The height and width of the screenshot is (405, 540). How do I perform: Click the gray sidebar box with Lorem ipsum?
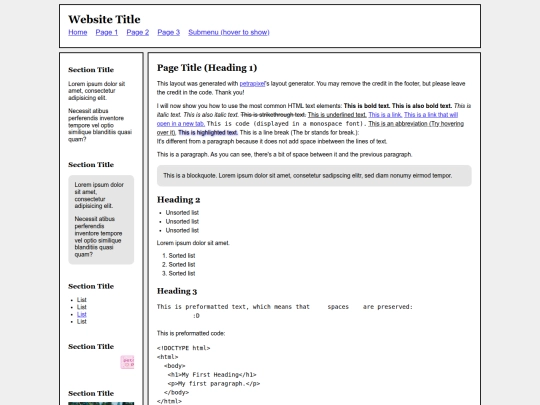(101, 220)
